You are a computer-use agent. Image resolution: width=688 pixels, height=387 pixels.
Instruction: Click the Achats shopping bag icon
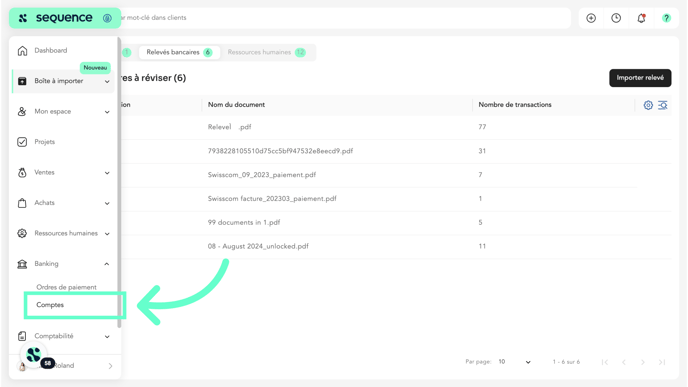(22, 203)
